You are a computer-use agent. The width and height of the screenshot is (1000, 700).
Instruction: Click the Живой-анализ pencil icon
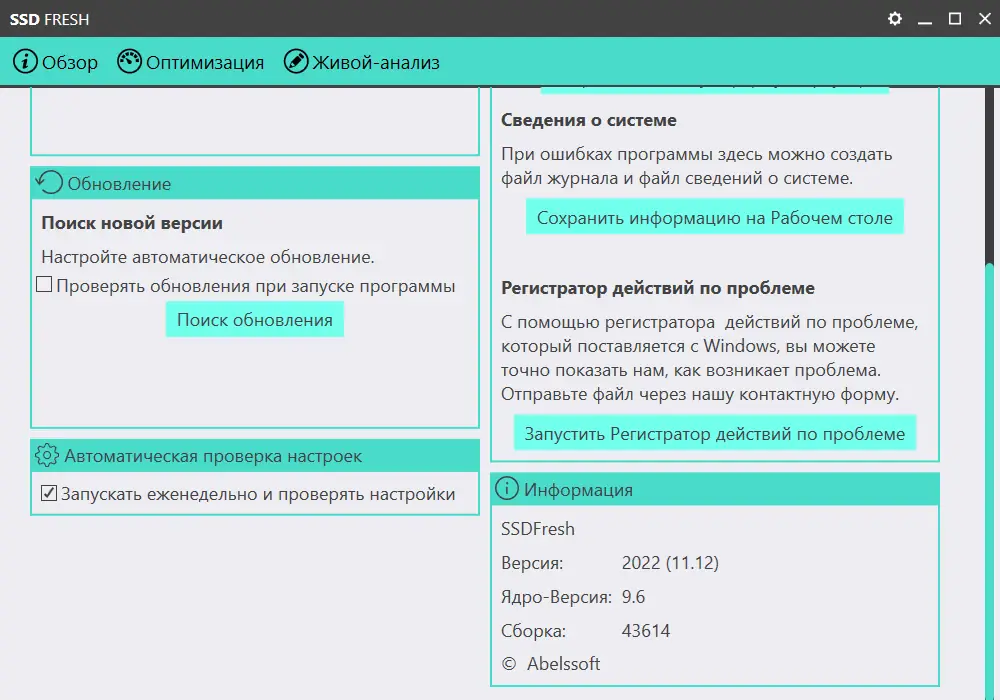pos(296,61)
